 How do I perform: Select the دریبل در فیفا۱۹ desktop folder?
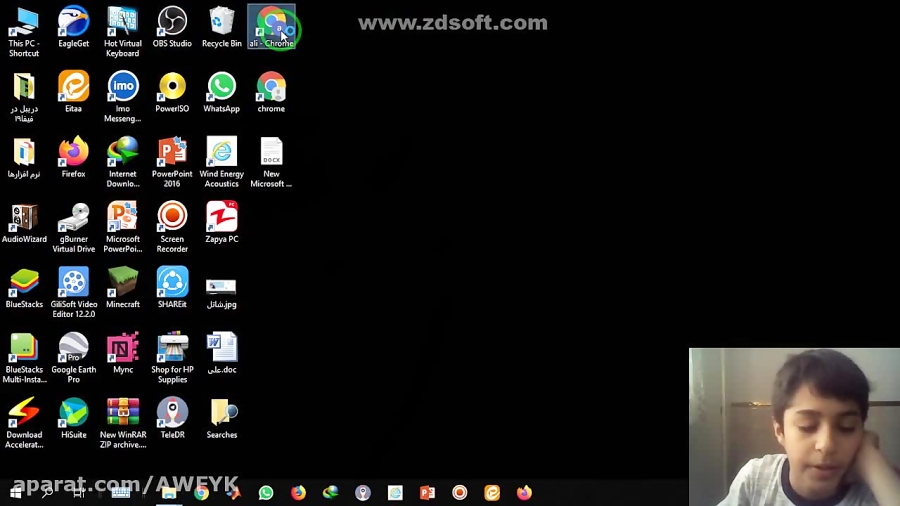pos(24,98)
